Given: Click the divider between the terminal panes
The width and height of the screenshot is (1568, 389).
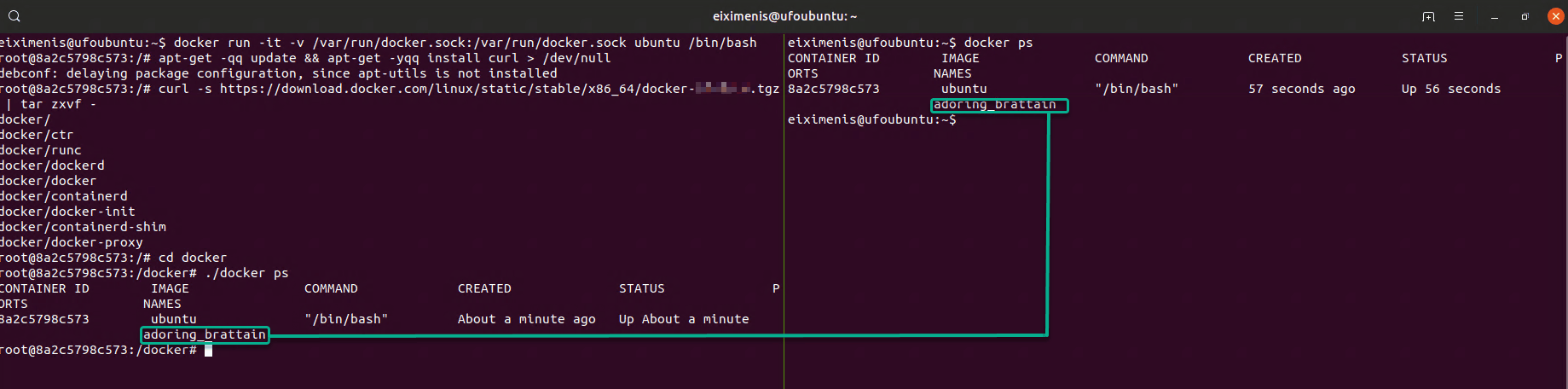Looking at the screenshot, I should (x=784, y=213).
